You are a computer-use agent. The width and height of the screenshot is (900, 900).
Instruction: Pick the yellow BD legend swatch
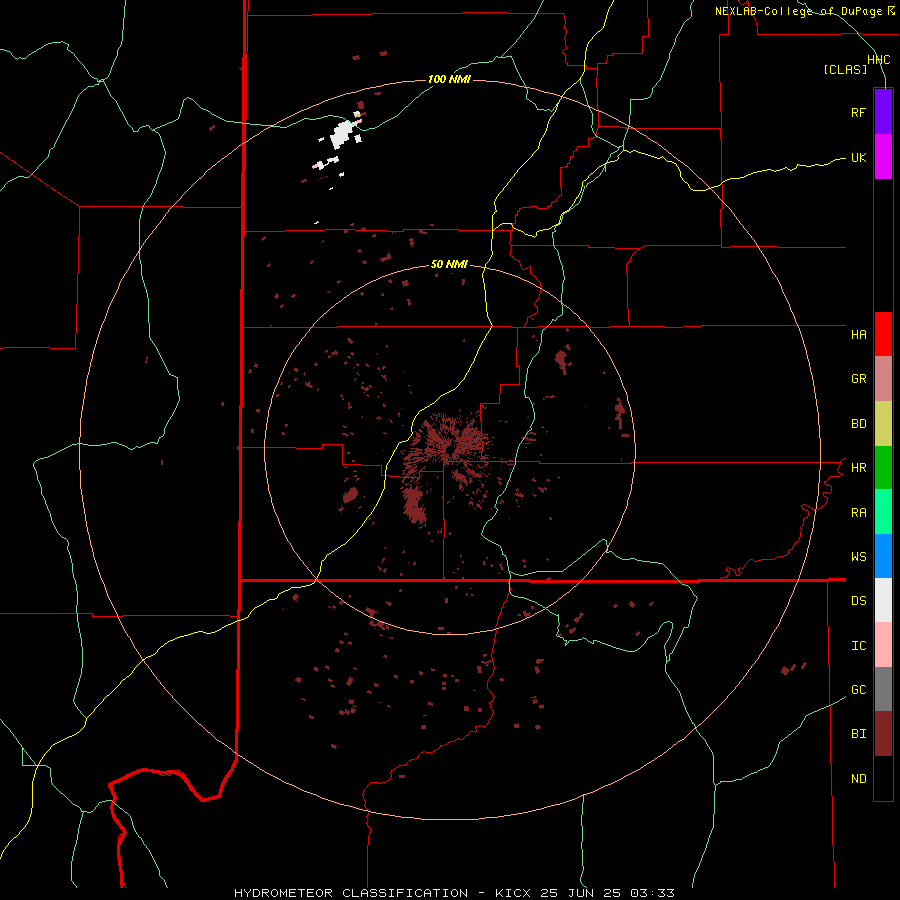tap(883, 424)
